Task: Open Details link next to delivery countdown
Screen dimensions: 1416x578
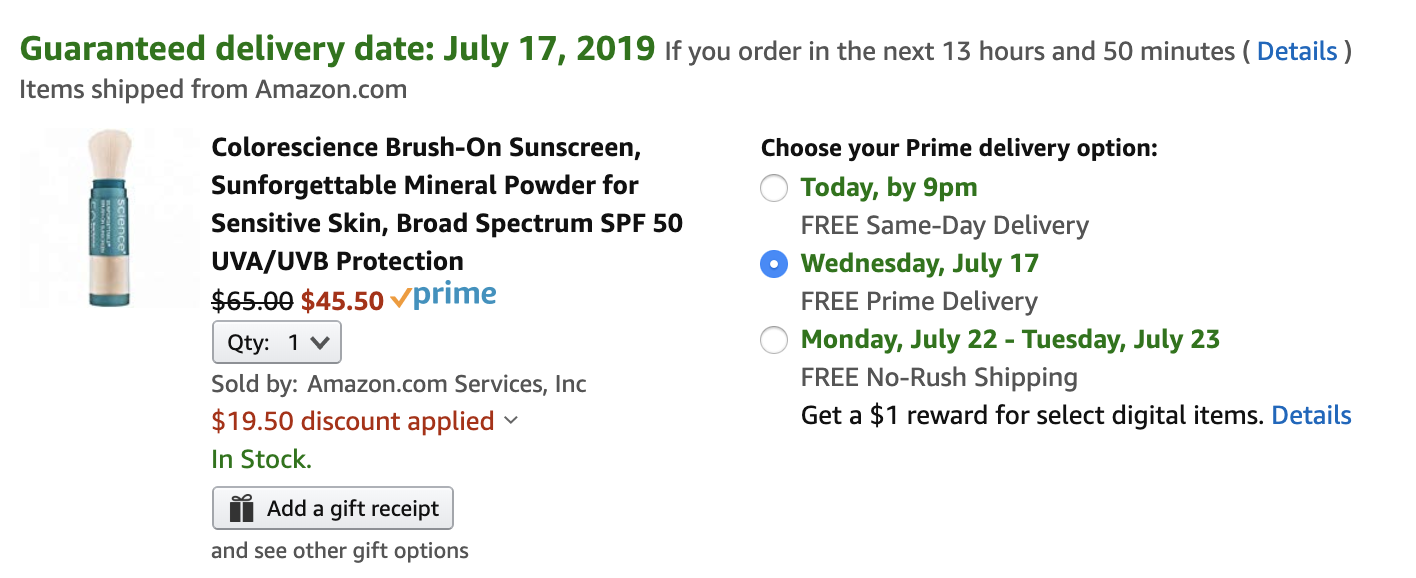Action: (1297, 51)
